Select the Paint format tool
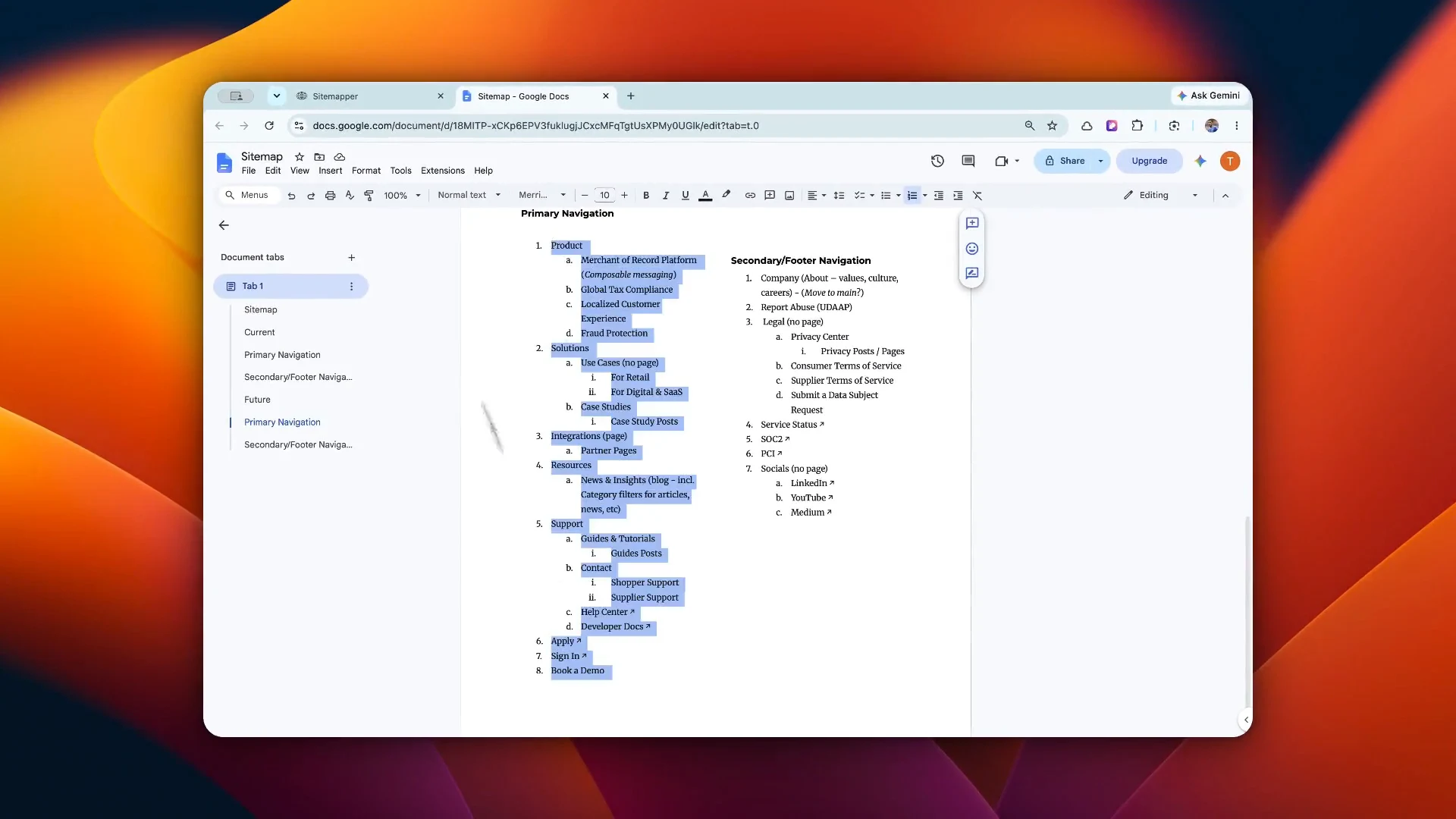1456x819 pixels. (369, 196)
